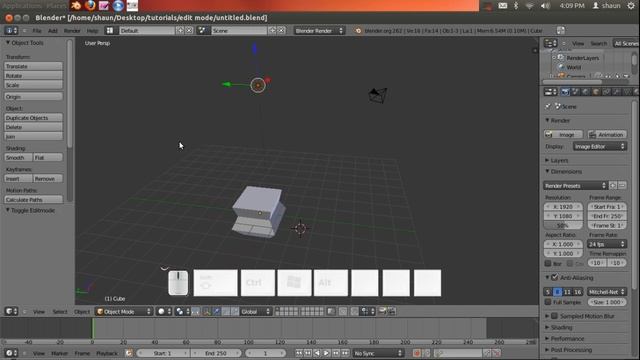Viewport: 640px width, 360px height.
Task: Open the Blender Render engine dropdown
Action: point(319,31)
